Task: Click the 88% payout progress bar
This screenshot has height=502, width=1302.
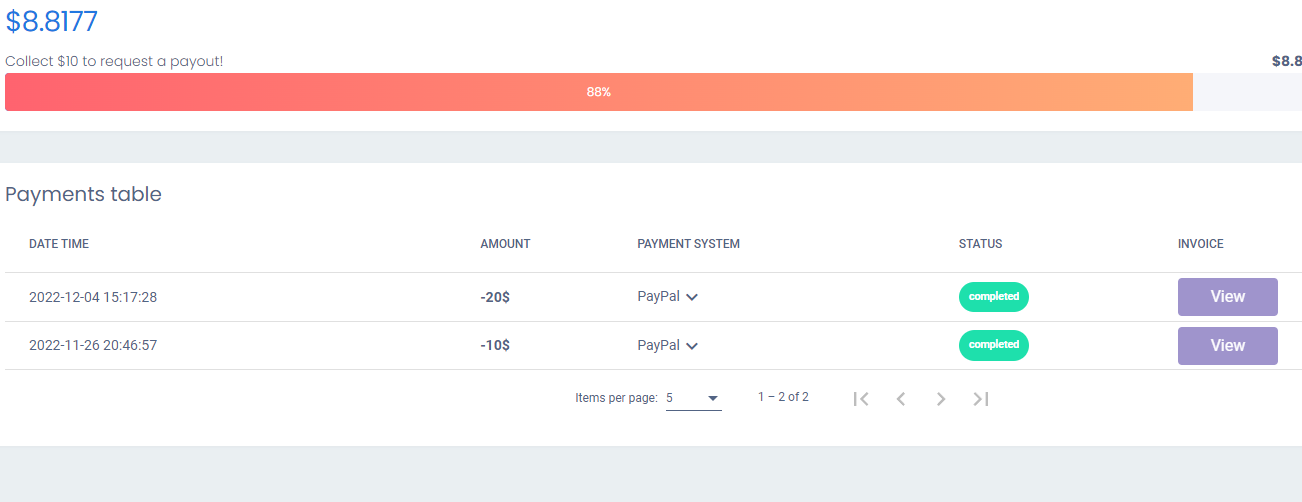Action: 599,92
